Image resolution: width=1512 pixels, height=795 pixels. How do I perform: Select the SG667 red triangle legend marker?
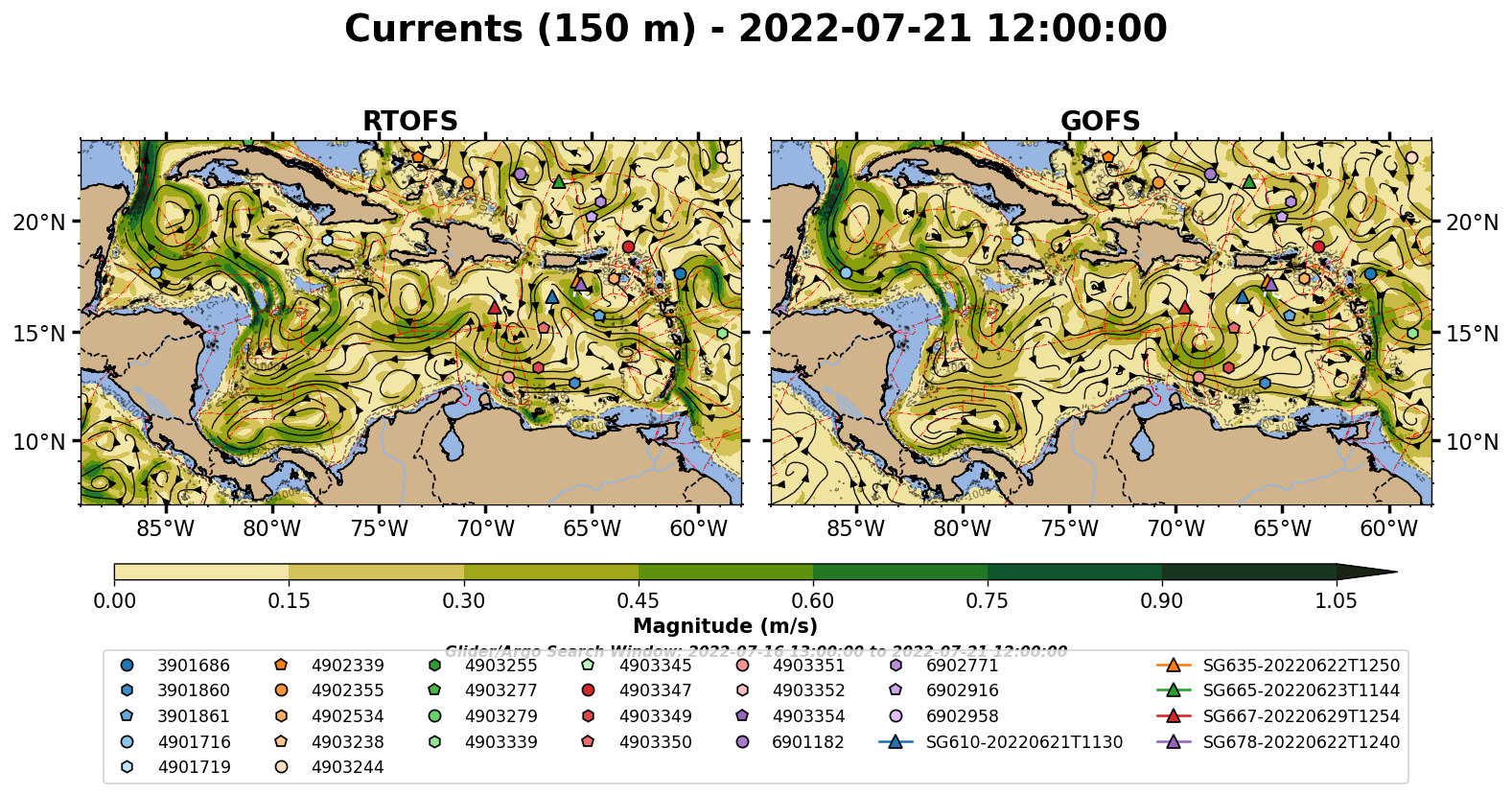tap(1173, 715)
